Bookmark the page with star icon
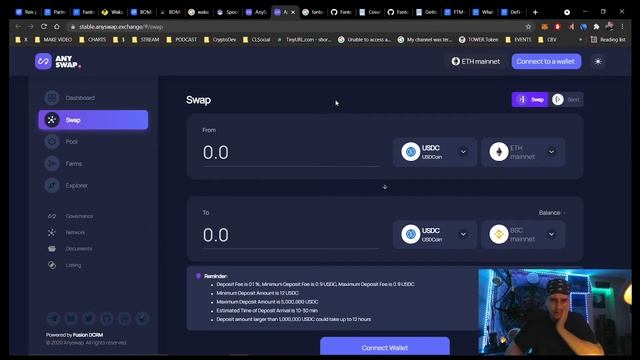This screenshot has width=640, height=360. pos(529,27)
